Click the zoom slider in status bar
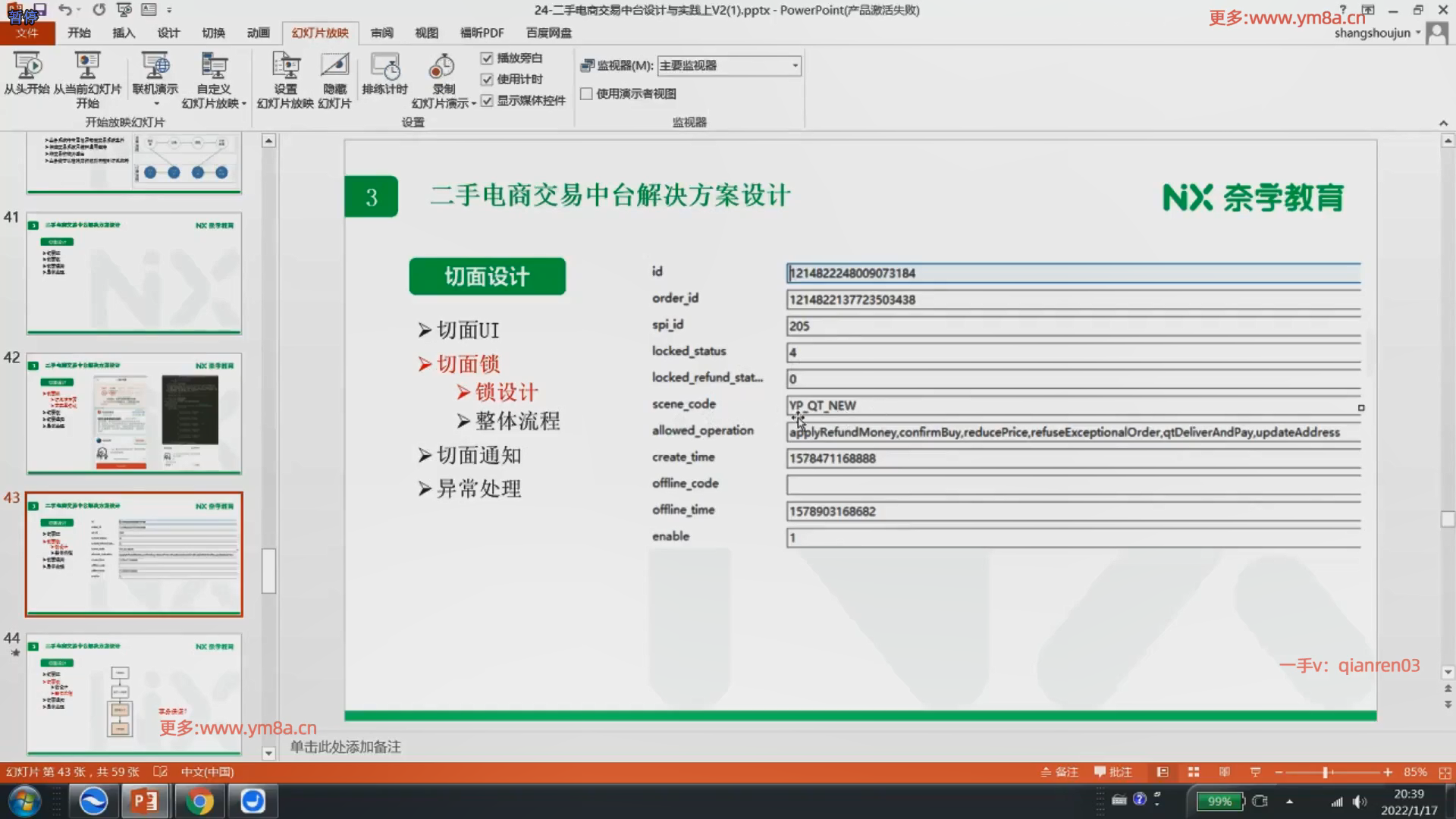The width and height of the screenshot is (1456, 819). tap(1326, 772)
